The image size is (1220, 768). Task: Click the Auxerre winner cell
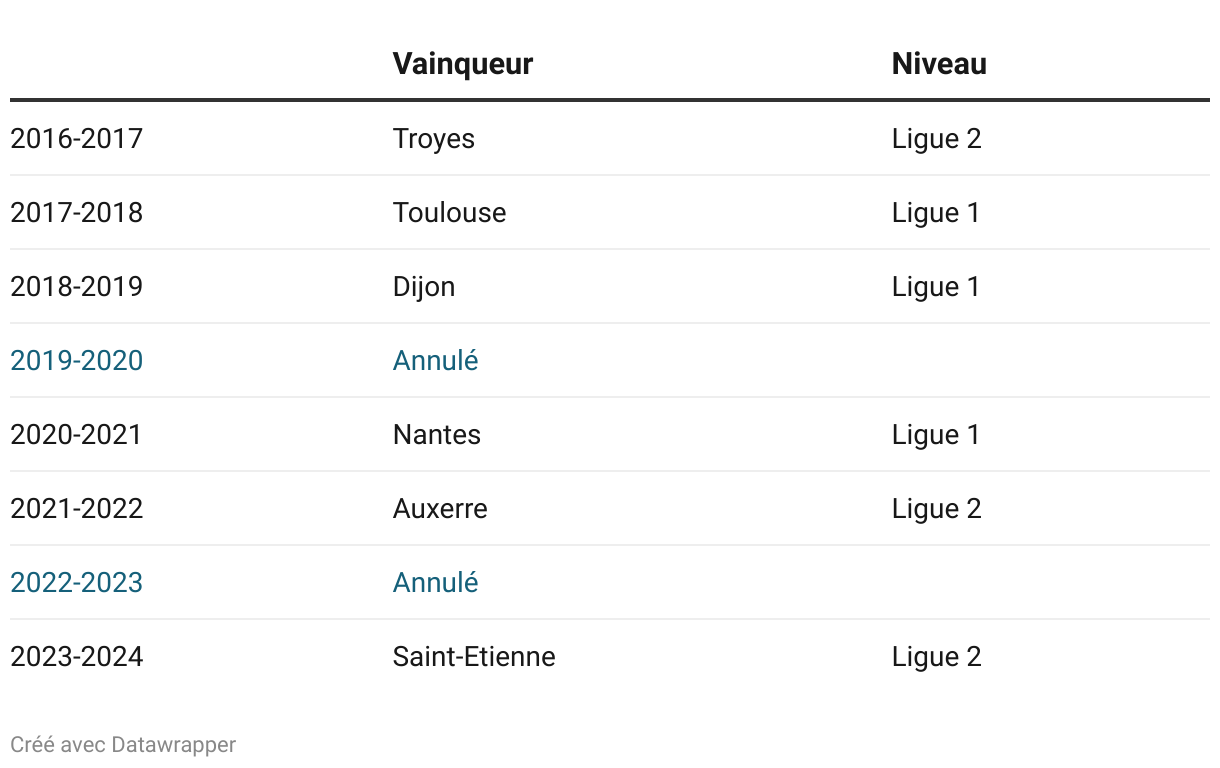click(x=440, y=508)
